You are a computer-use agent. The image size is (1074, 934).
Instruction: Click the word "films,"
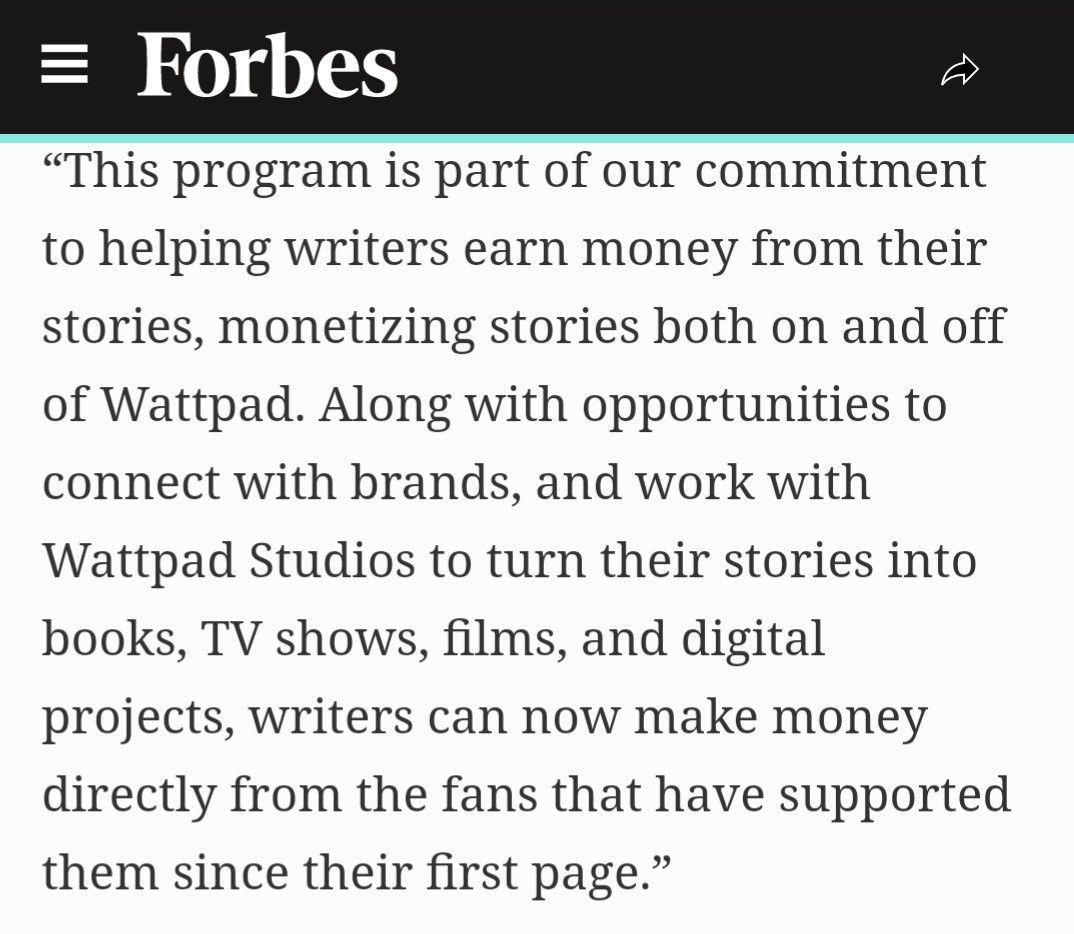(x=505, y=639)
